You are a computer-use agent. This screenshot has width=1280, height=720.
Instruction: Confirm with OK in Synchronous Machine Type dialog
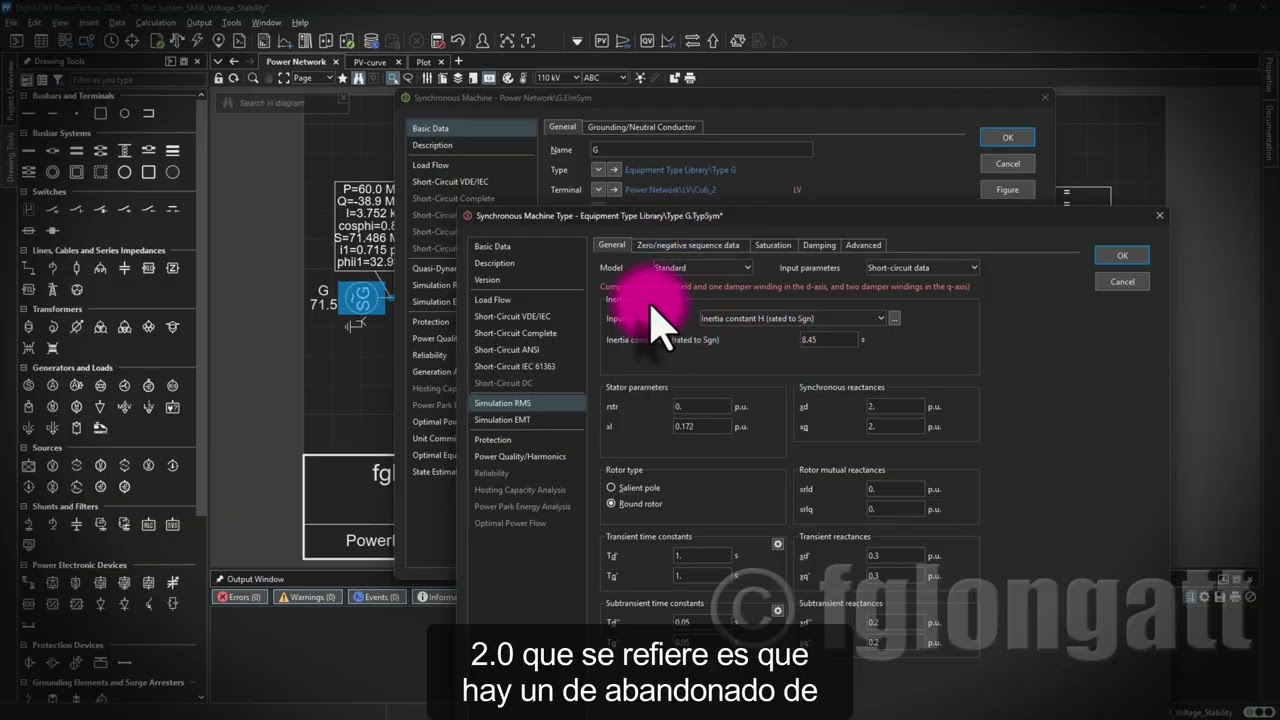pyautogui.click(x=1122, y=256)
